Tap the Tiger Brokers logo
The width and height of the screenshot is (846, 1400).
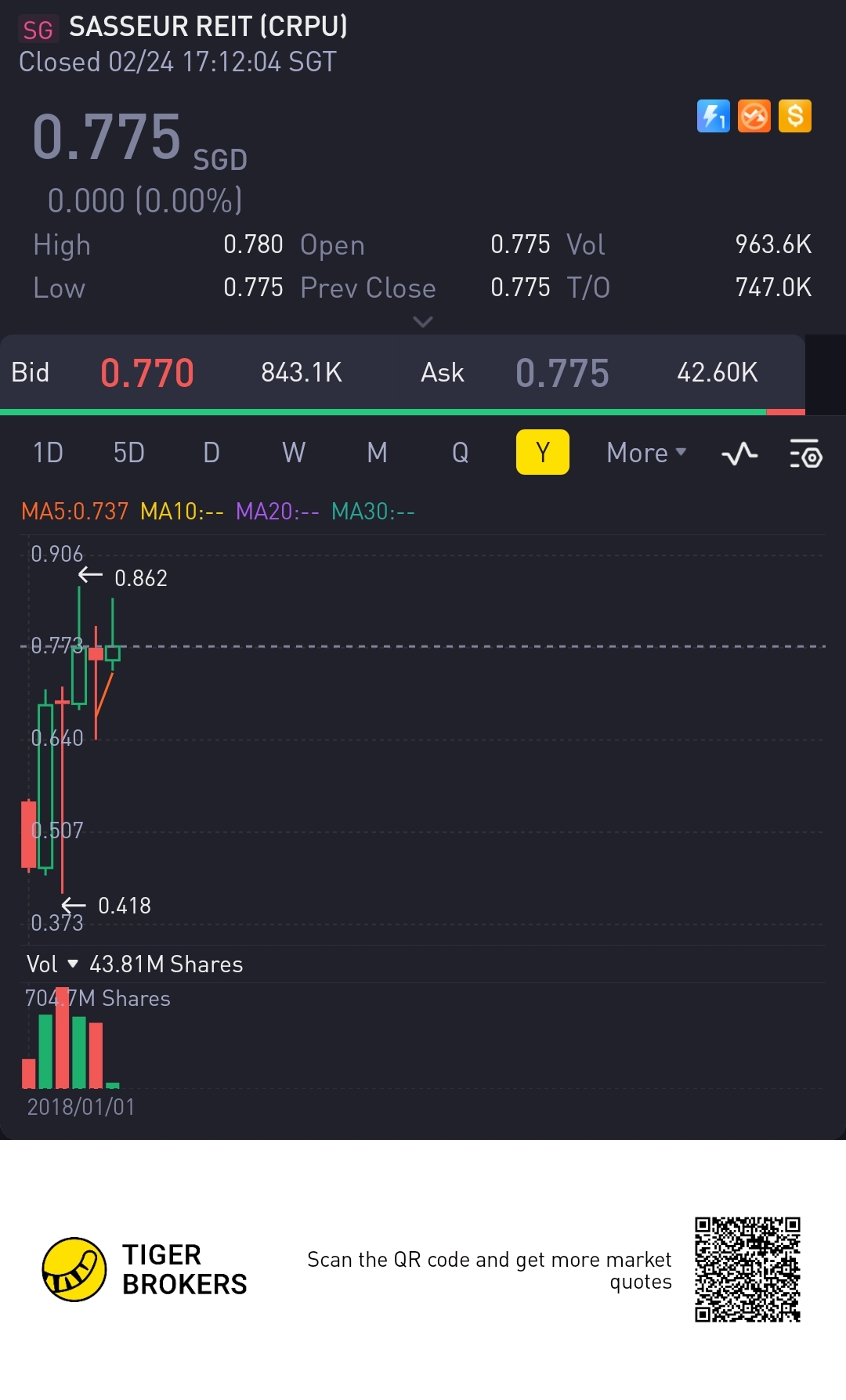74,1269
